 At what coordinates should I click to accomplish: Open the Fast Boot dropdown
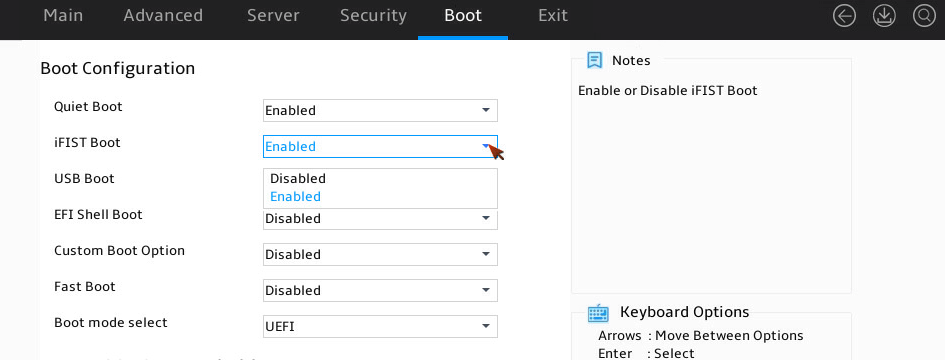380,291
